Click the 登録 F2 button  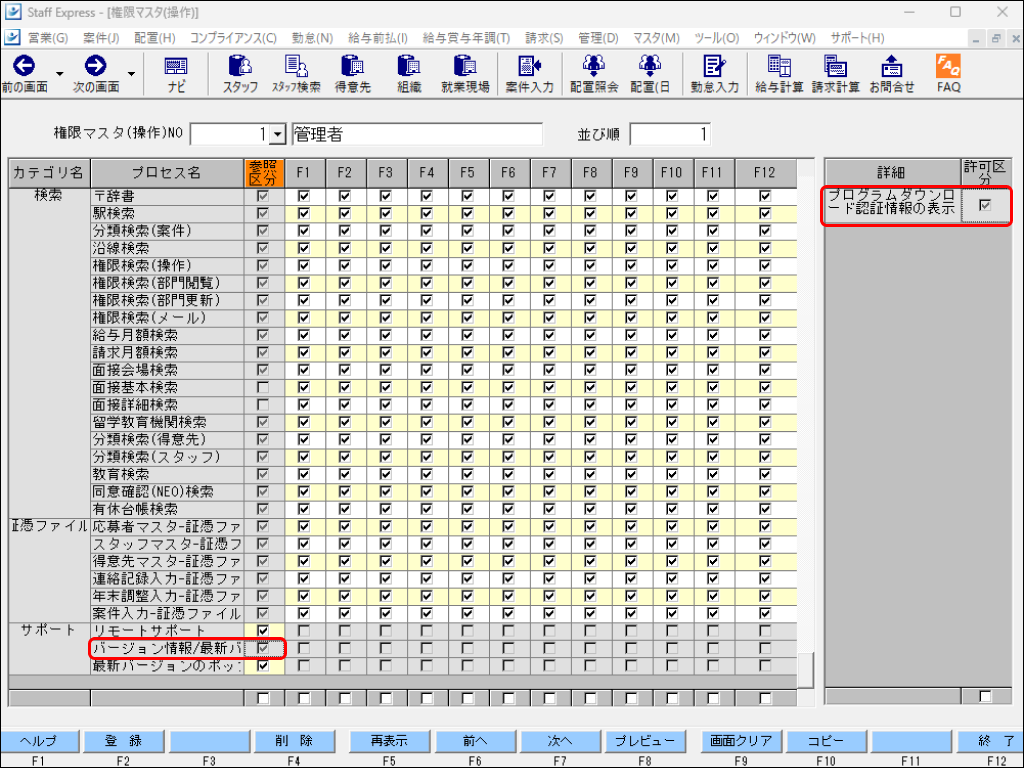click(x=123, y=741)
